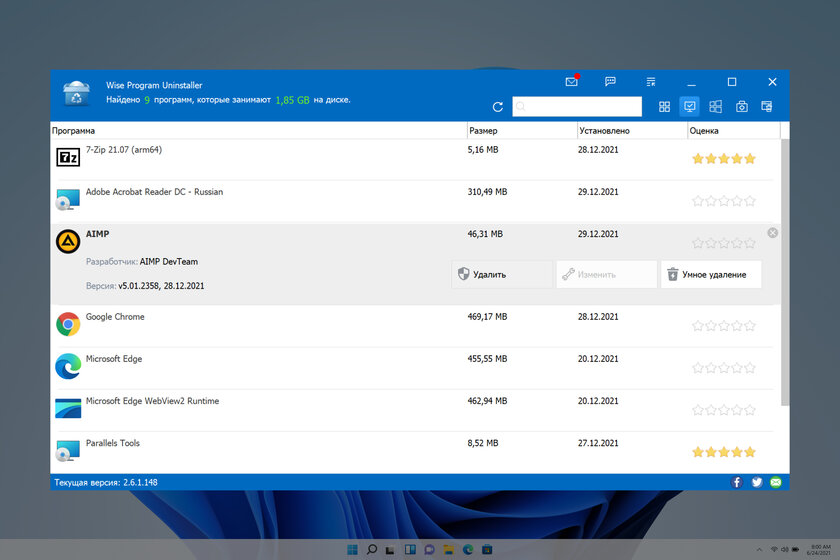Open the last icon in the view toolbar
The image size is (840, 560).
(767, 107)
